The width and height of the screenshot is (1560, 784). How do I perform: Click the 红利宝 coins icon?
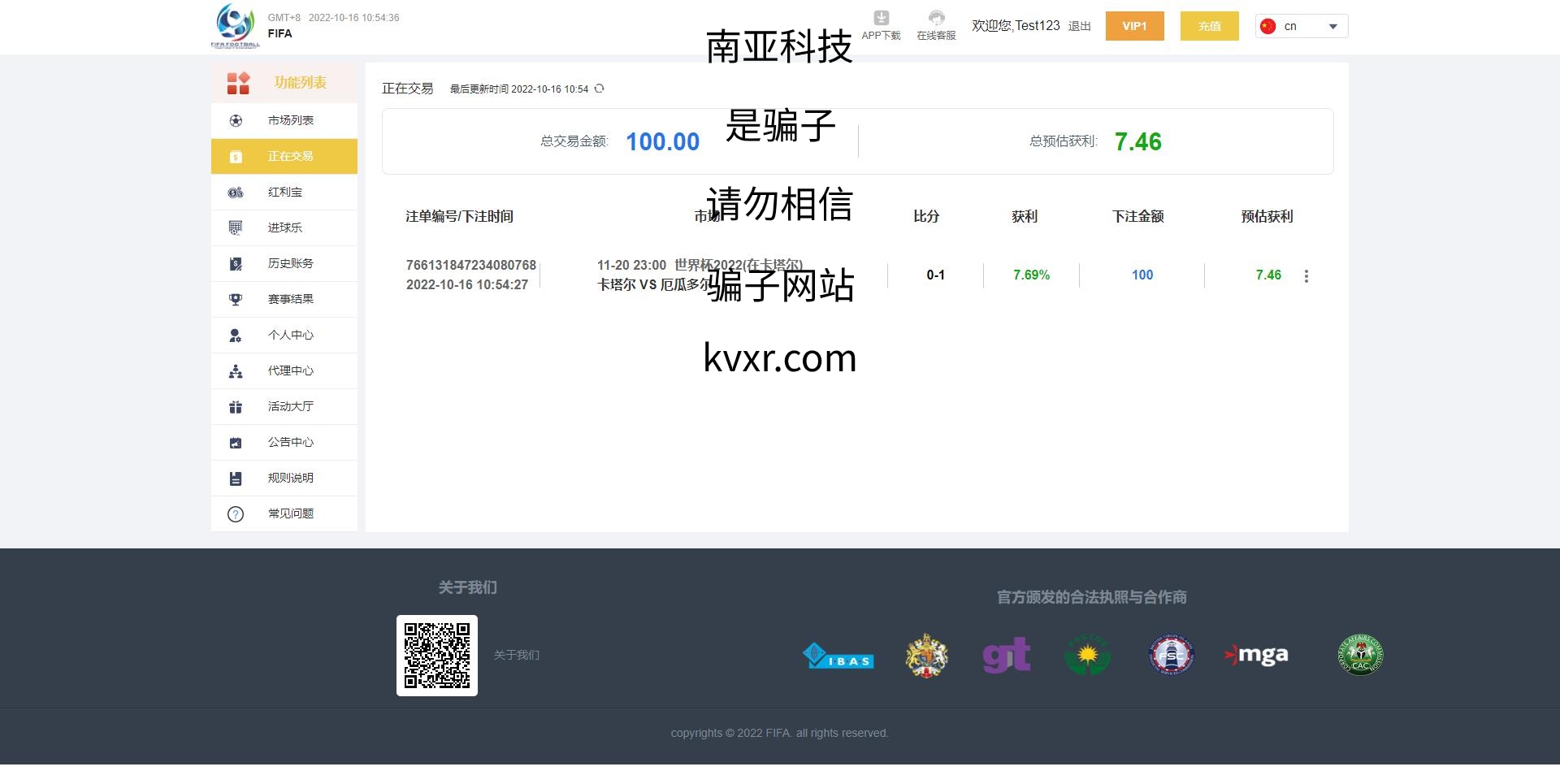coord(236,193)
